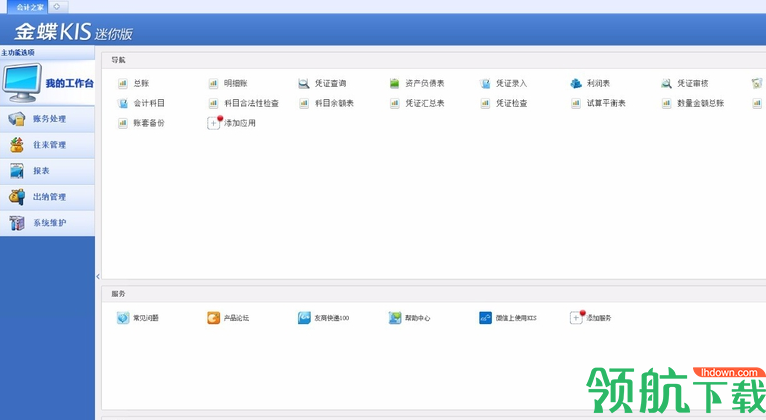Click 添加应用 to add an application
Image resolution: width=766 pixels, height=420 pixels.
(232, 123)
